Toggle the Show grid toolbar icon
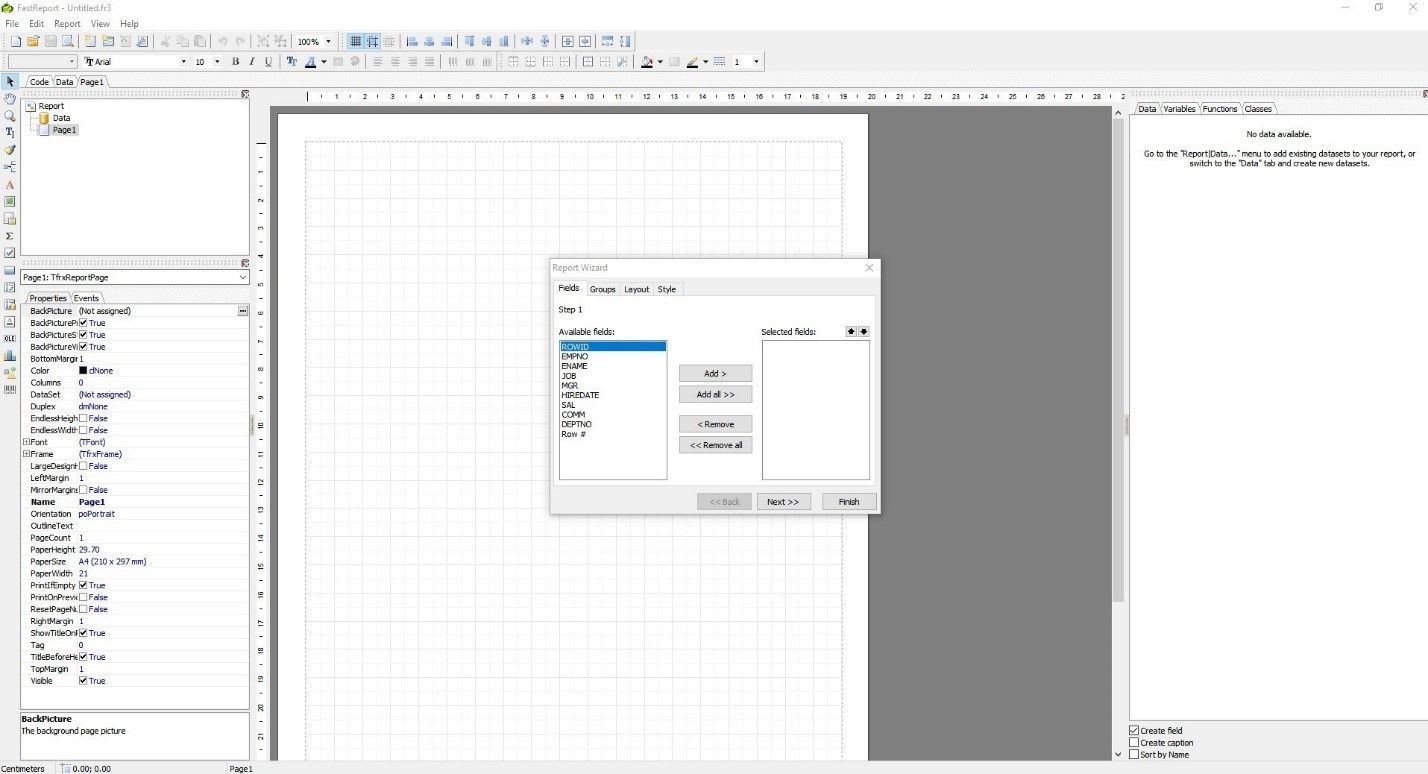The image size is (1428, 774). (355, 41)
